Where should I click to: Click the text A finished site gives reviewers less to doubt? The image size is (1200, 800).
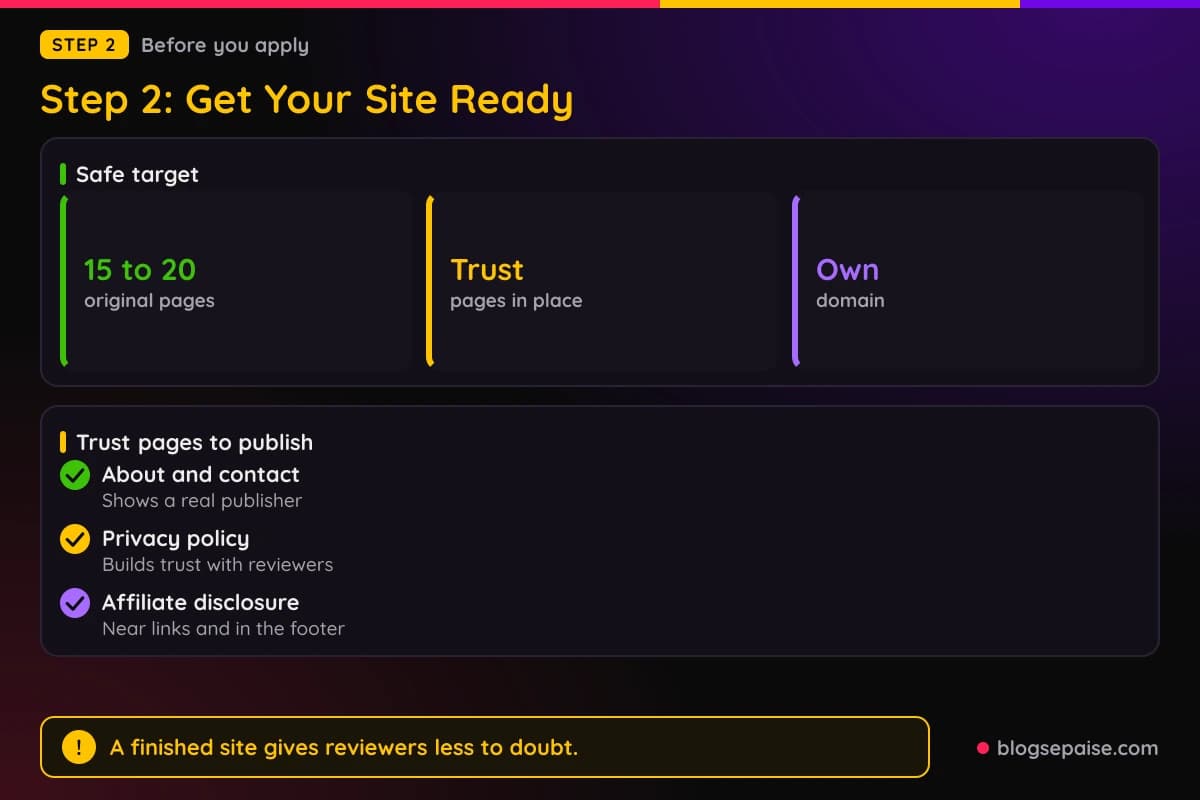click(x=344, y=747)
